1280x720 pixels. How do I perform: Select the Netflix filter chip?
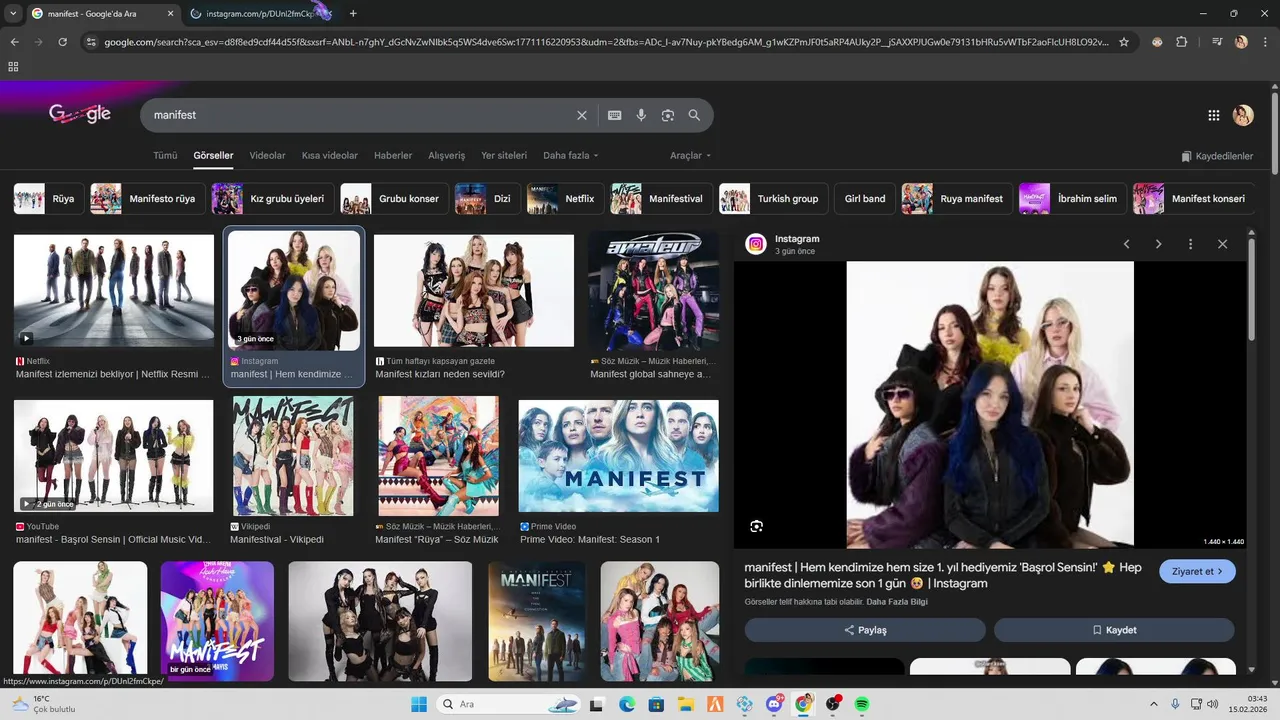564,198
